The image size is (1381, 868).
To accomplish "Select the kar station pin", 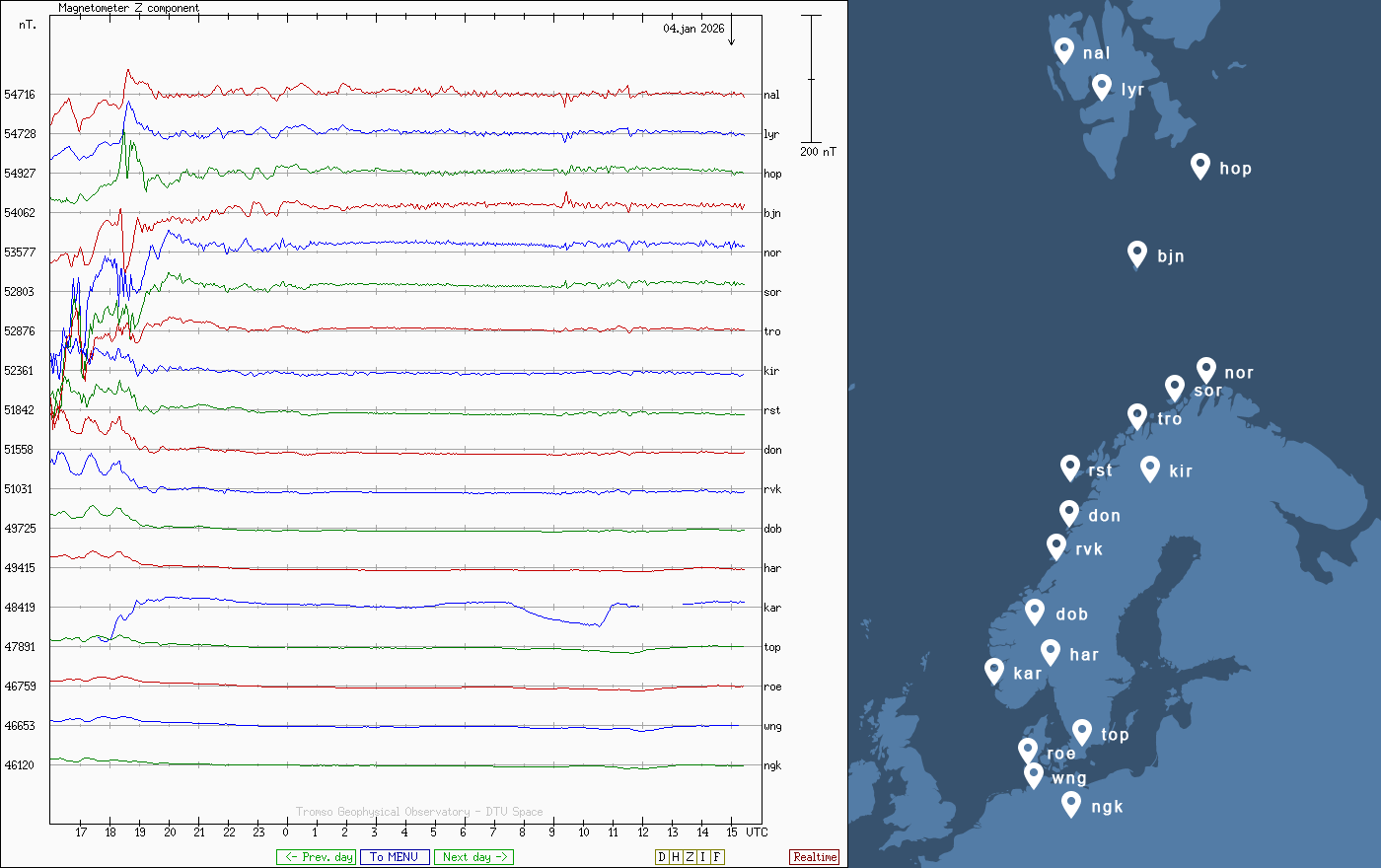I will tap(994, 671).
